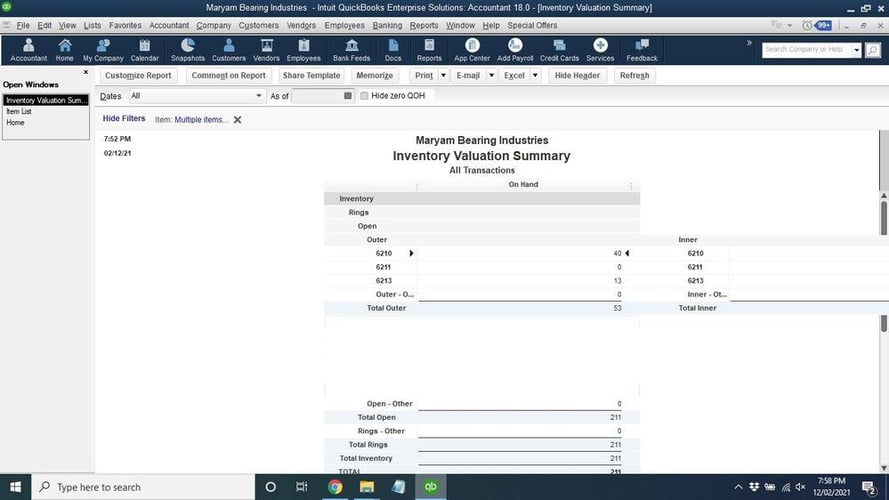Click Share Template button
This screenshot has width=889, height=500.
tap(311, 75)
